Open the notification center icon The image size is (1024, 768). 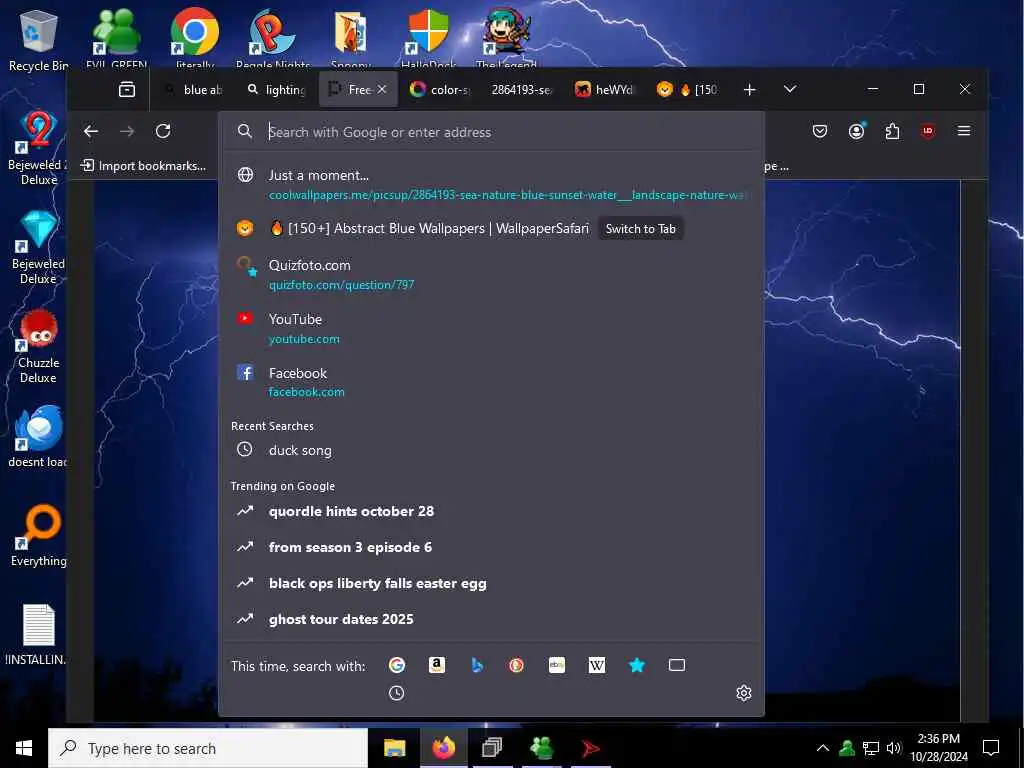click(x=991, y=748)
